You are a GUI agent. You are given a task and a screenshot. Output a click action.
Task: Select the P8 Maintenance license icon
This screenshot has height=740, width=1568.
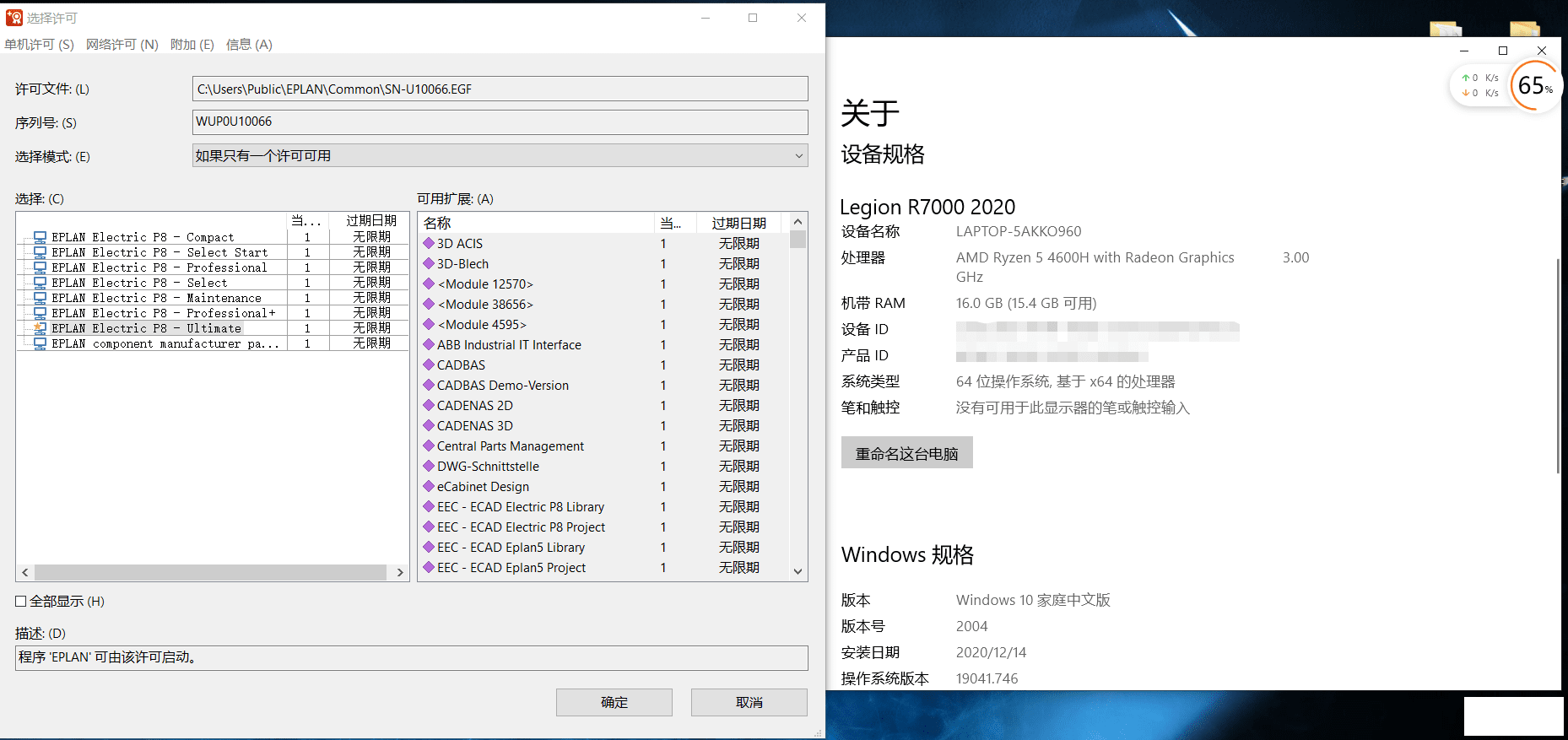40,298
